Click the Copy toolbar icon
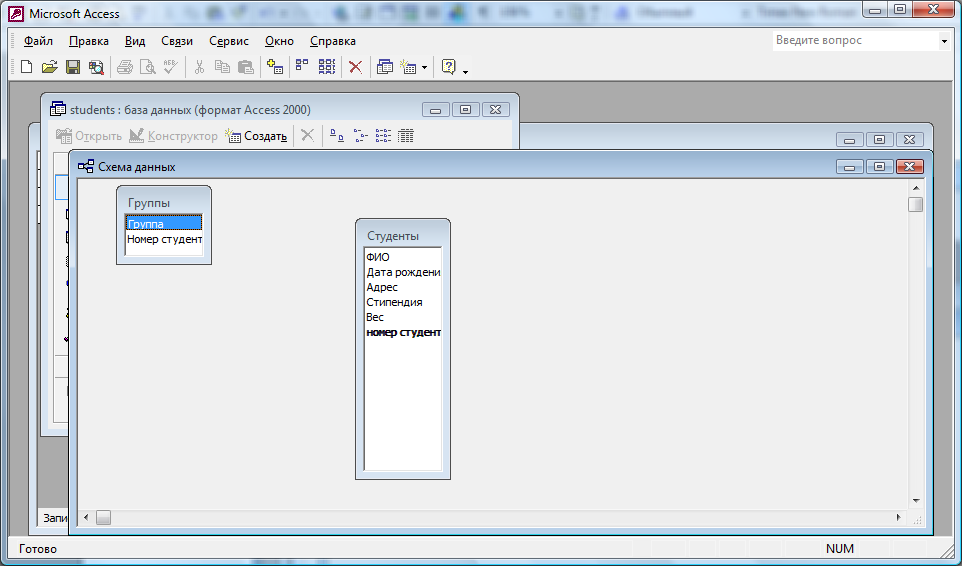Viewport: 962px width, 566px height. click(x=222, y=67)
